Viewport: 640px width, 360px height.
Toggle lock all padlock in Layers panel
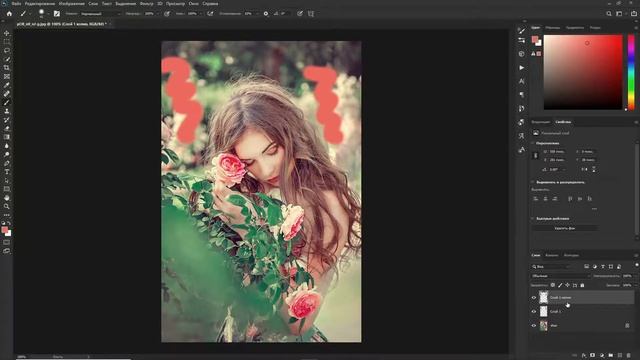[x=582, y=285]
